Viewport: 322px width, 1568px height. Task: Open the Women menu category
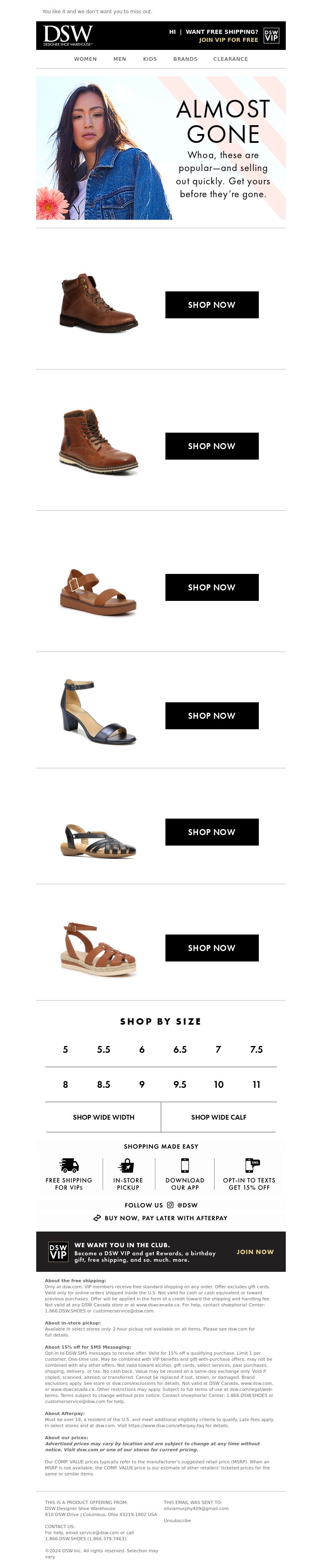click(x=85, y=59)
